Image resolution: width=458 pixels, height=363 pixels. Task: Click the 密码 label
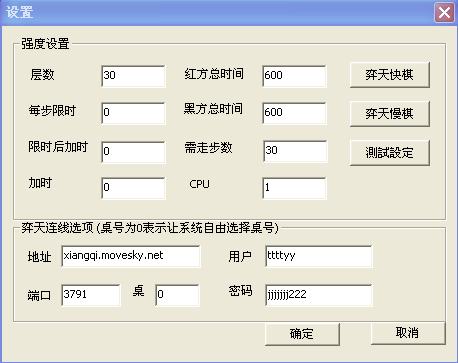pyautogui.click(x=240, y=291)
